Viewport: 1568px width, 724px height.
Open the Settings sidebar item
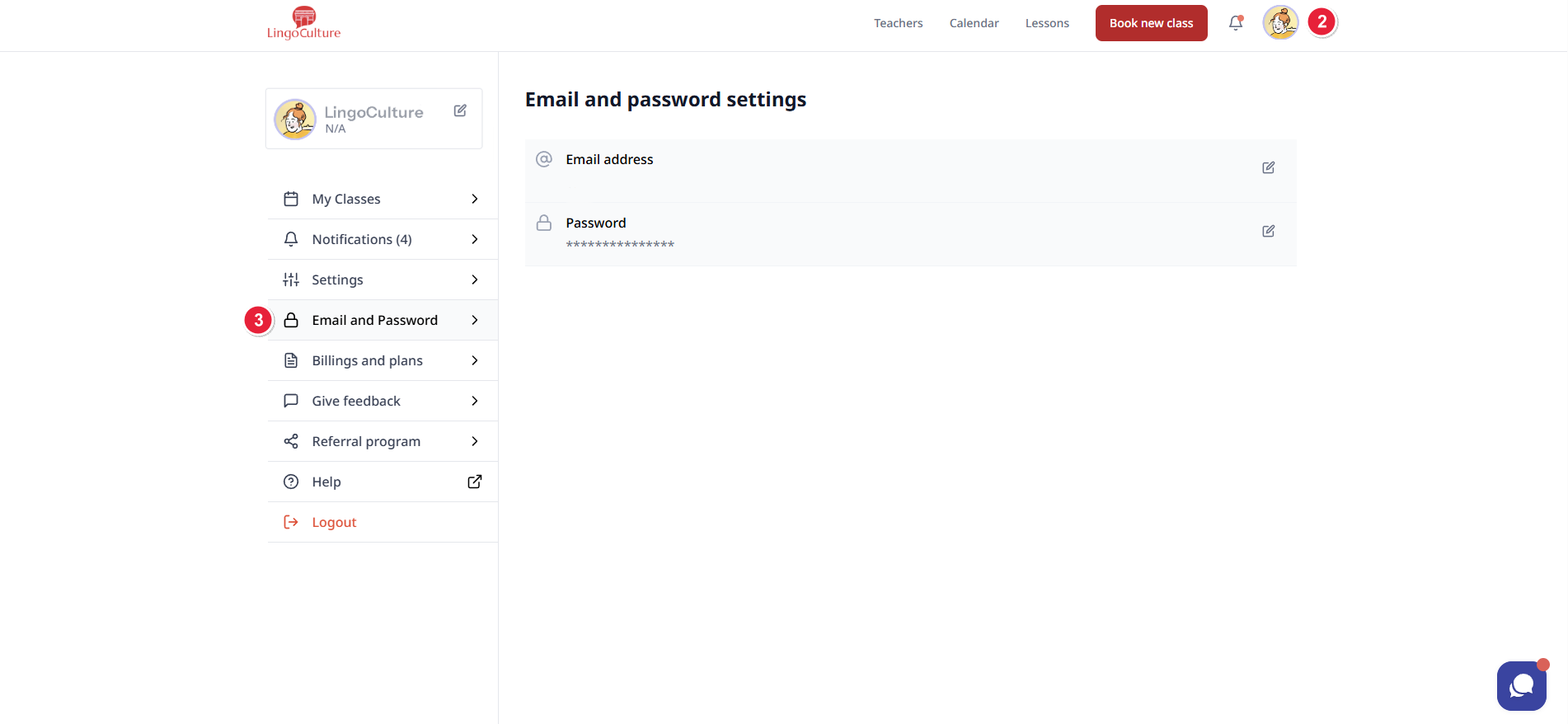337,280
